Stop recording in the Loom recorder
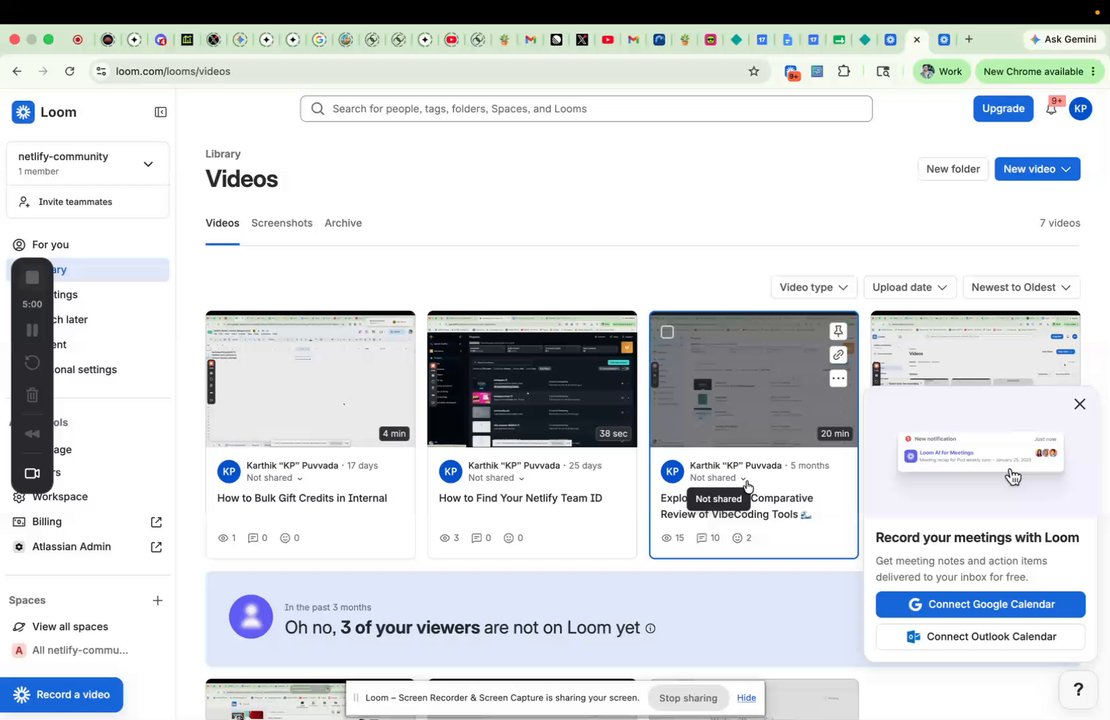The width and height of the screenshot is (1110, 720). pyautogui.click(x=32, y=278)
